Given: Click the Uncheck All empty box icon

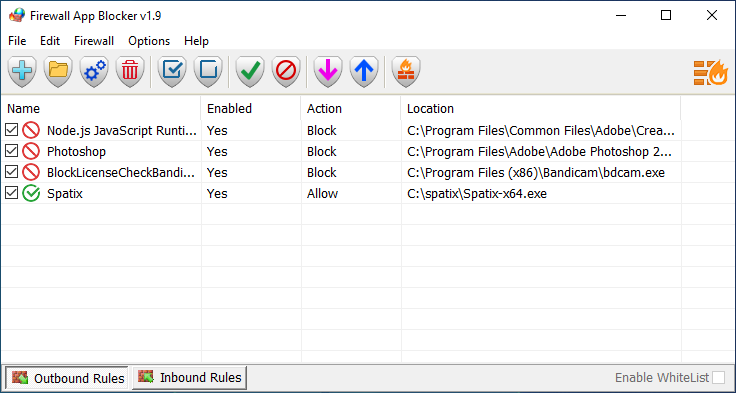Looking at the screenshot, I should [208, 71].
